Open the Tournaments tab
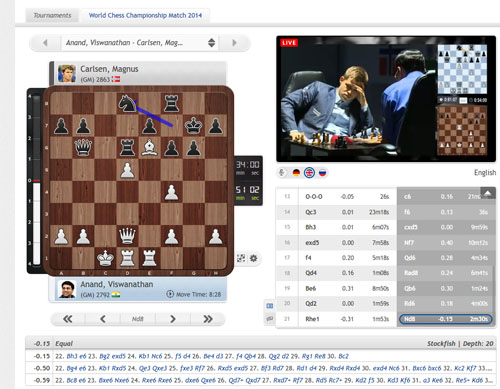 point(52,15)
